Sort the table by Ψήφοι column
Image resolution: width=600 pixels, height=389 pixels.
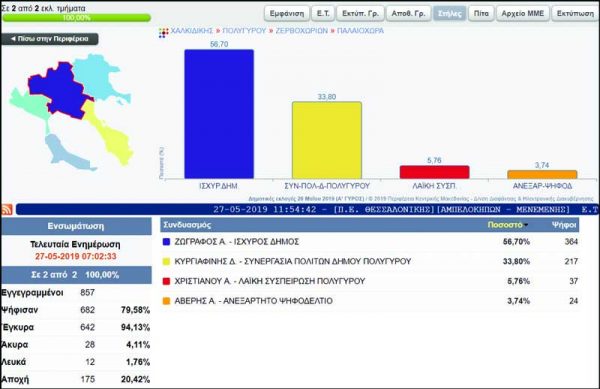564,225
